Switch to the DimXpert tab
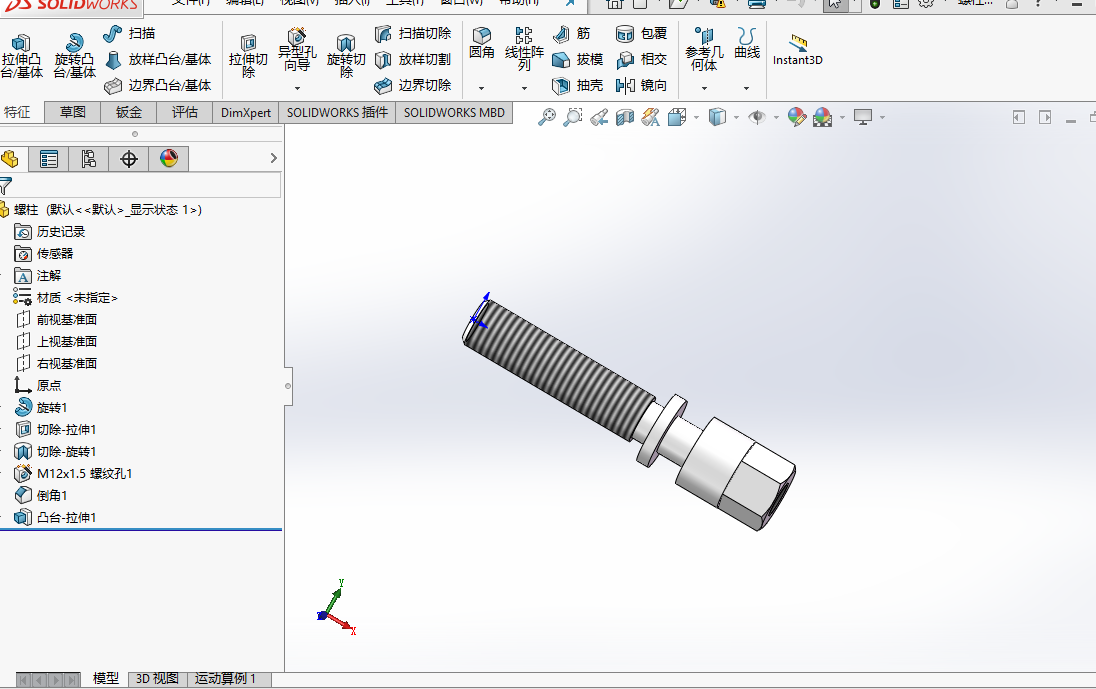Screen dimensions: 1096x689 click(x=245, y=113)
